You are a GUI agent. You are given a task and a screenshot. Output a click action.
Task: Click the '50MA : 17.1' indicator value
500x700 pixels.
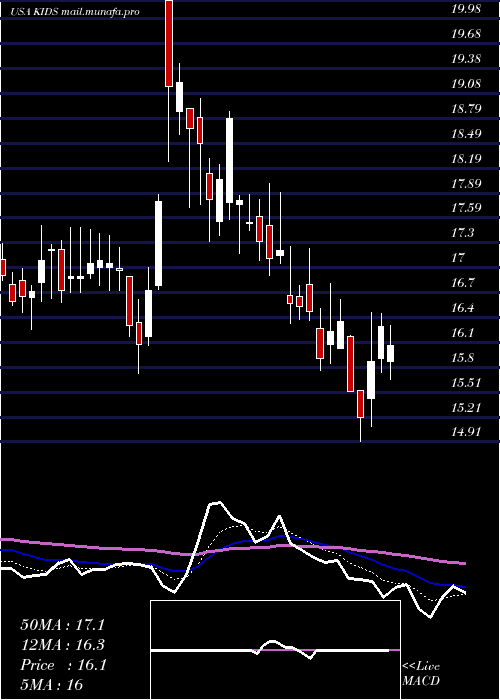[63, 625]
